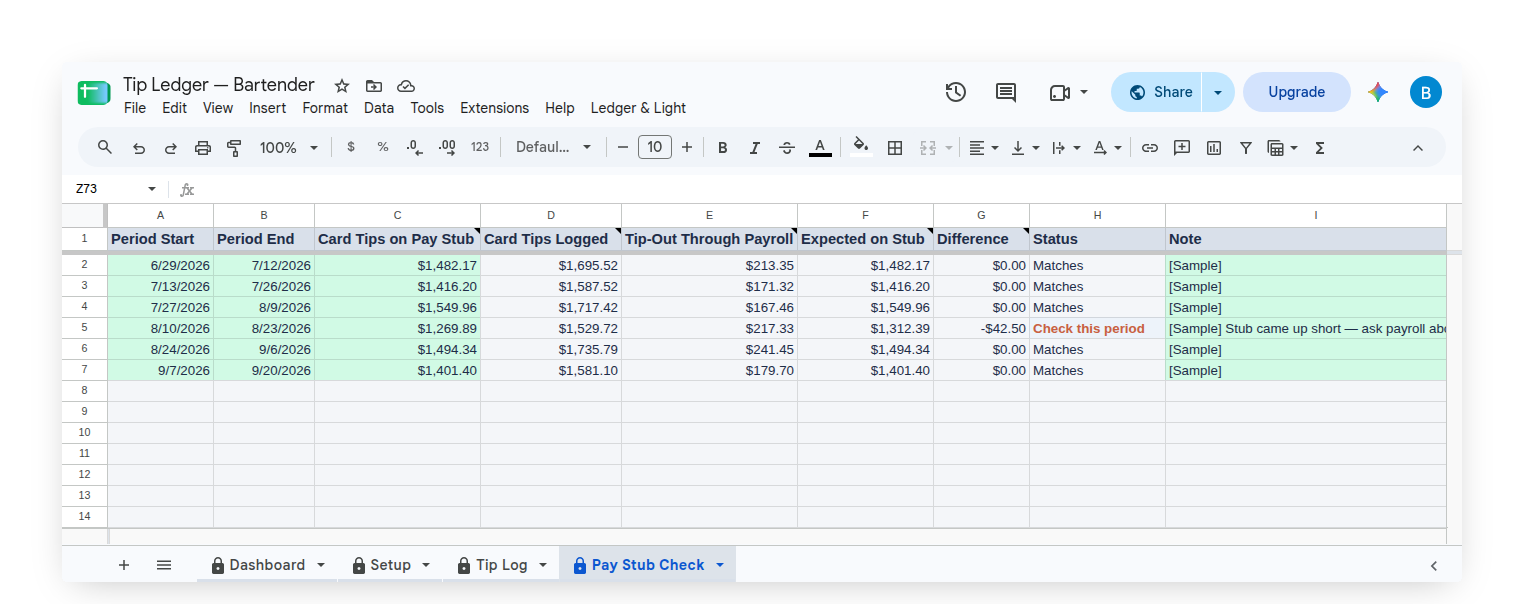
Task: Select the -$42.50 difference cell
Action: point(981,328)
